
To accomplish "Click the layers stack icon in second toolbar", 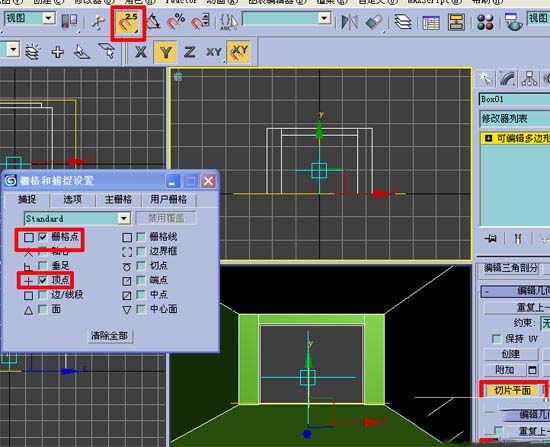I will (33, 52).
